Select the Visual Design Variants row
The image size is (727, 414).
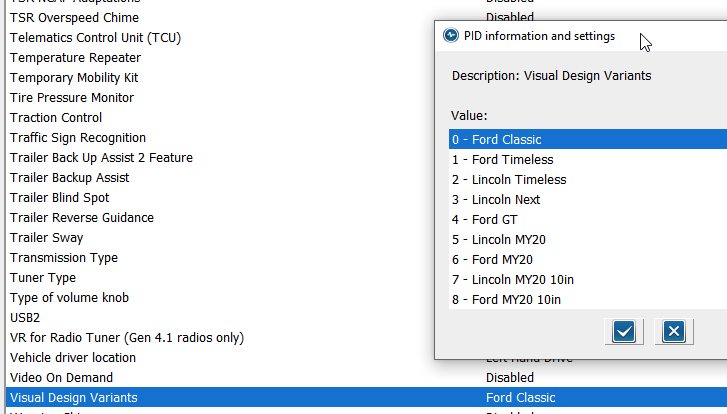coord(366,397)
